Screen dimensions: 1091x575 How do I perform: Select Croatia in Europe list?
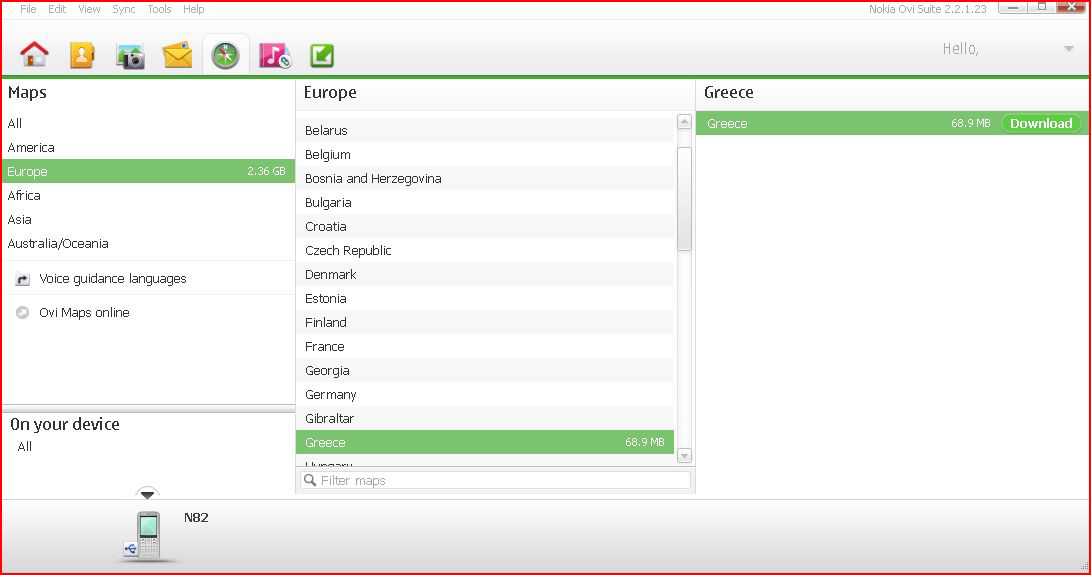tap(485, 226)
